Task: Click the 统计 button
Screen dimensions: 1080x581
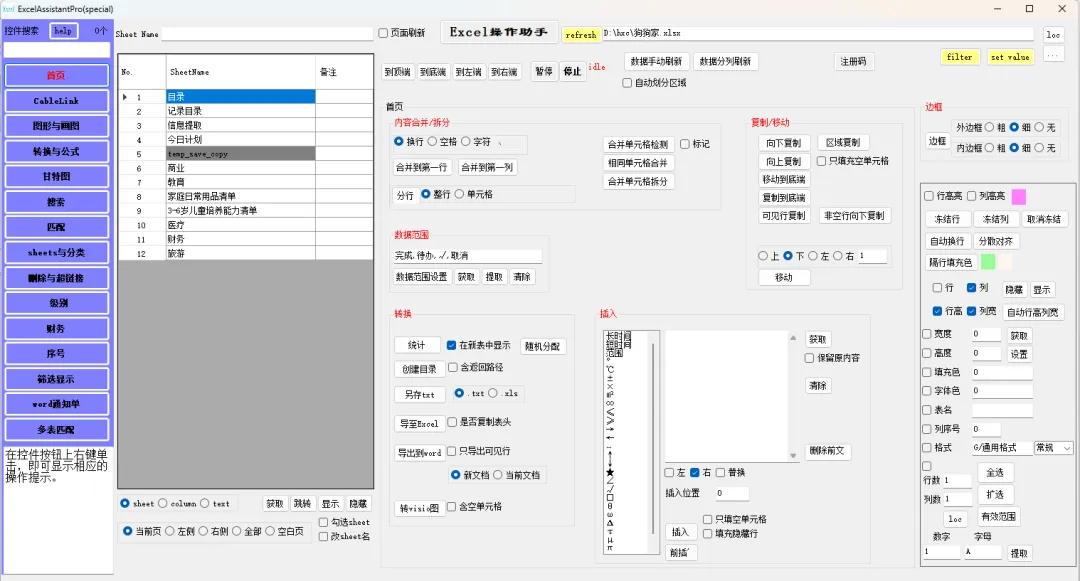Action: click(x=417, y=345)
